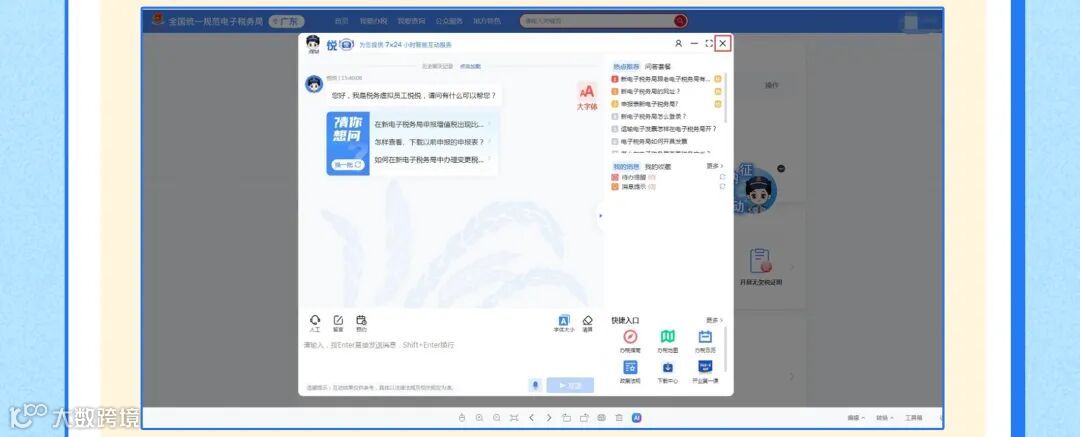Click the 开具无欠税证明 item behind dialog
The image size is (1080, 437).
tap(761, 267)
